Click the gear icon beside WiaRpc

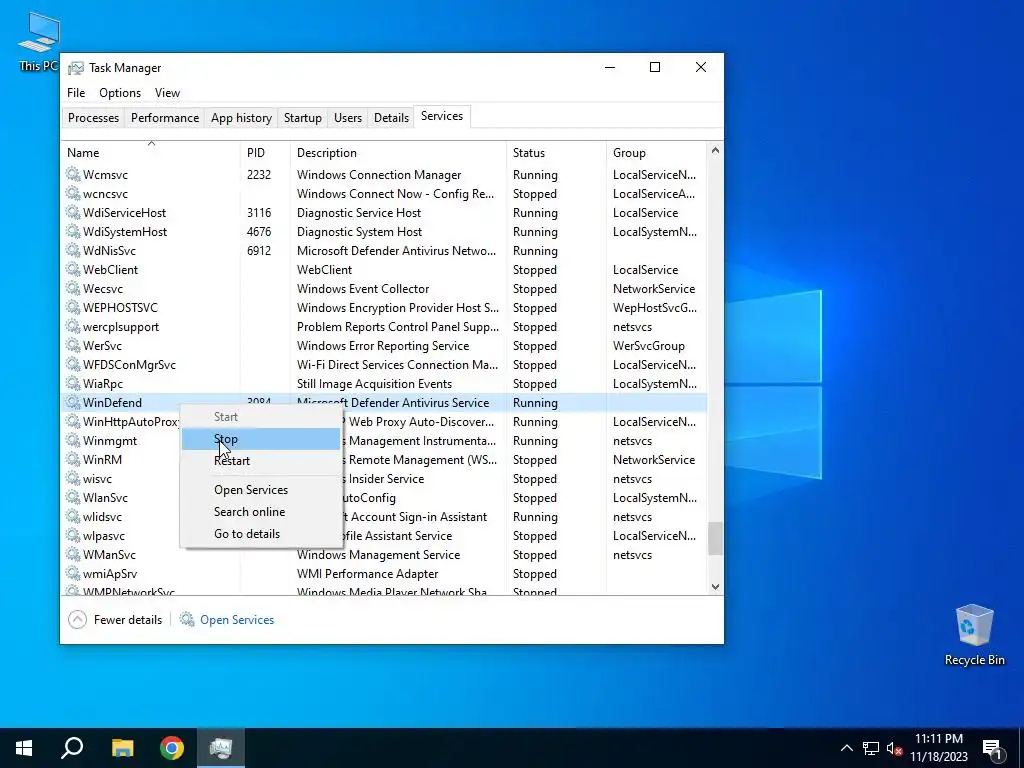point(73,383)
